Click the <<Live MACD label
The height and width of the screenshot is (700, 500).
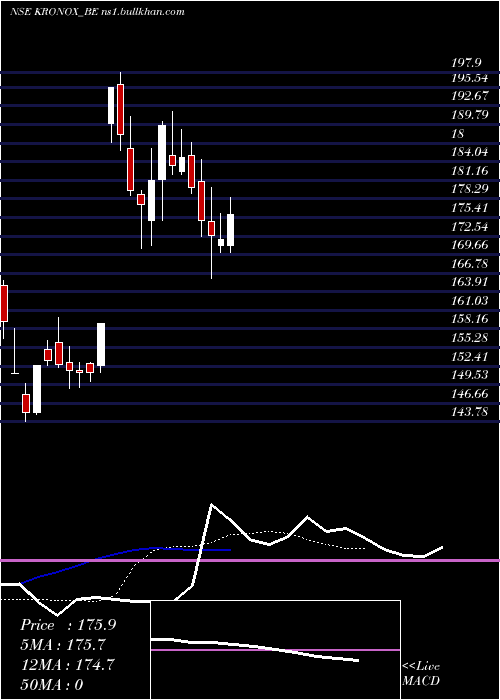[x=421, y=674]
